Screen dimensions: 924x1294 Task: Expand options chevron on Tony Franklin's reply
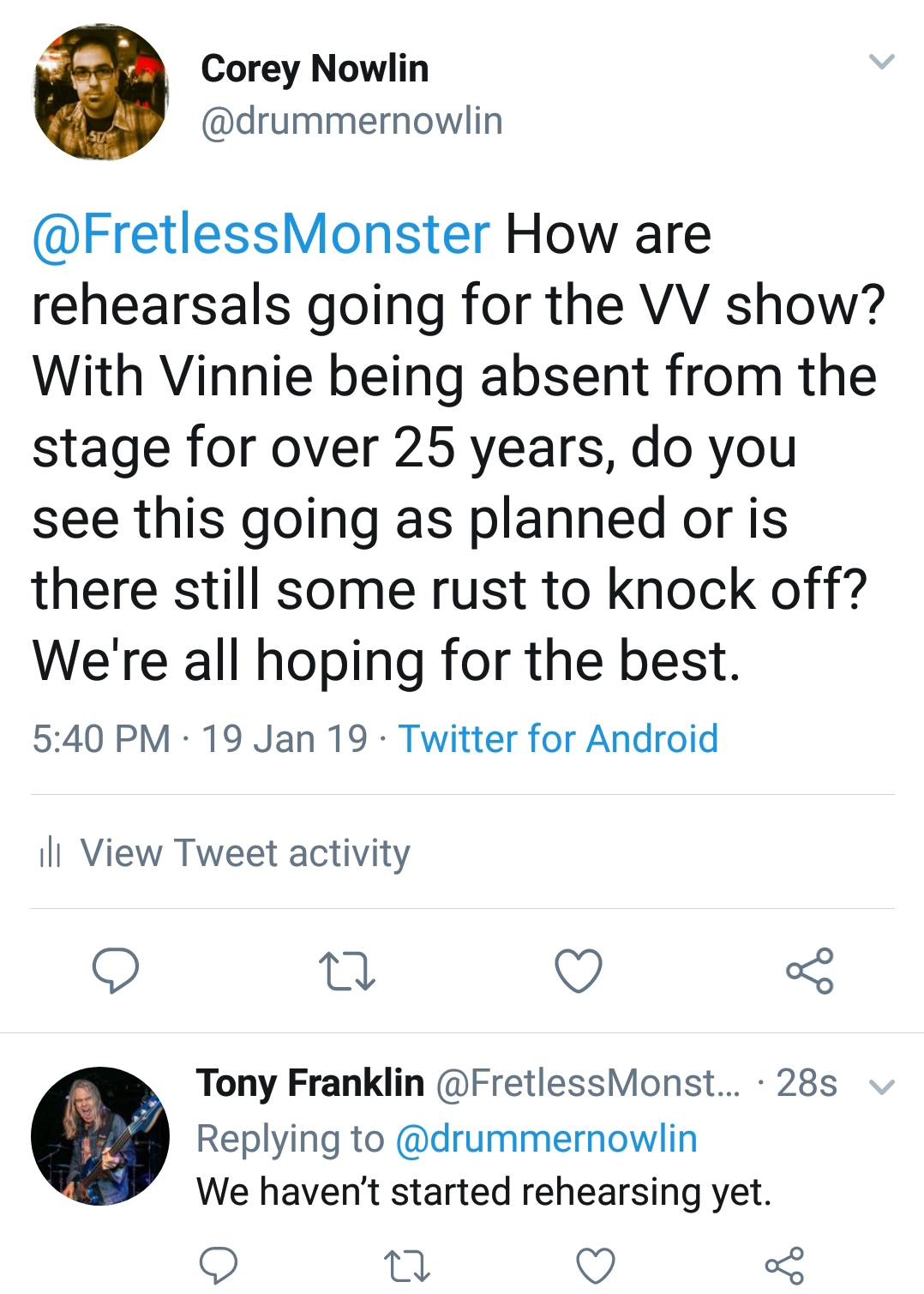coord(882,1087)
